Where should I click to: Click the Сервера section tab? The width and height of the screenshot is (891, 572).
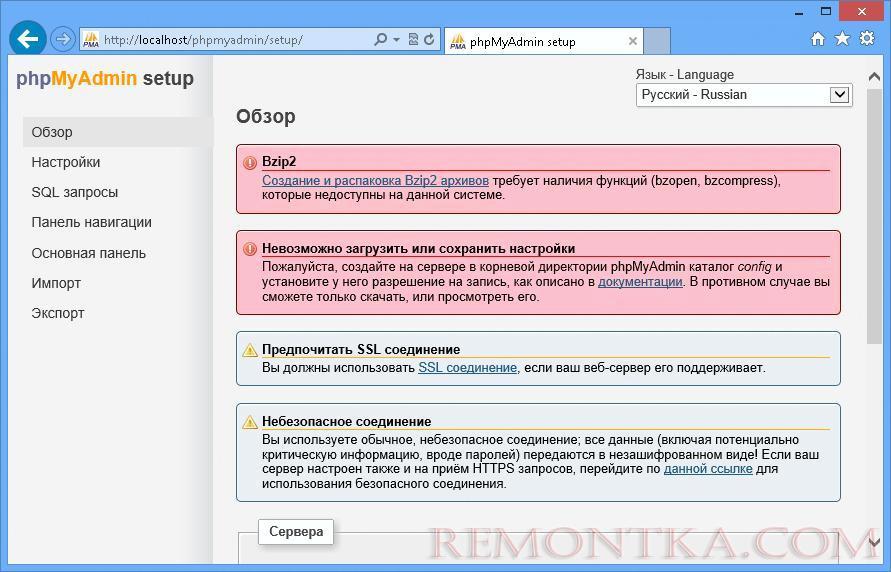coord(296,532)
